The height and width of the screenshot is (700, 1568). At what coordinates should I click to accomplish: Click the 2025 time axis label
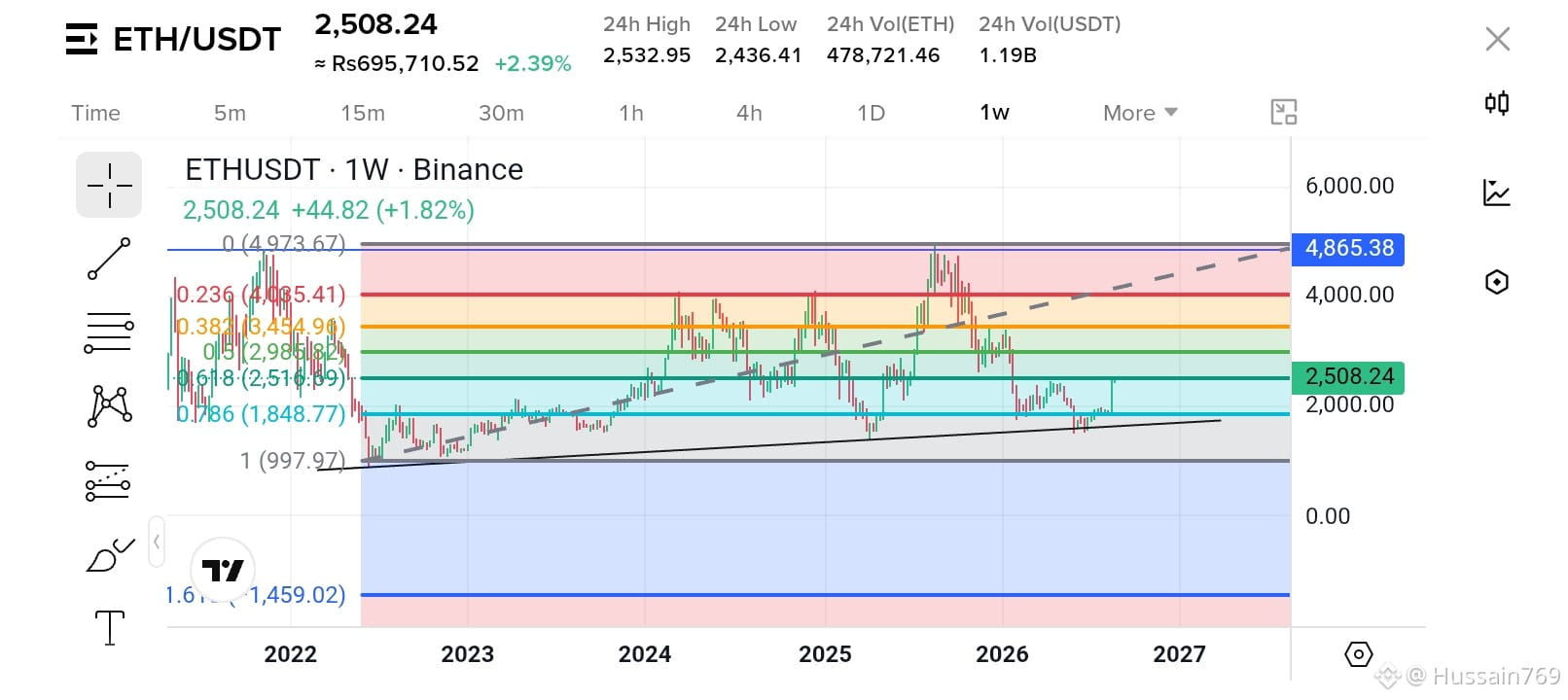point(825,654)
